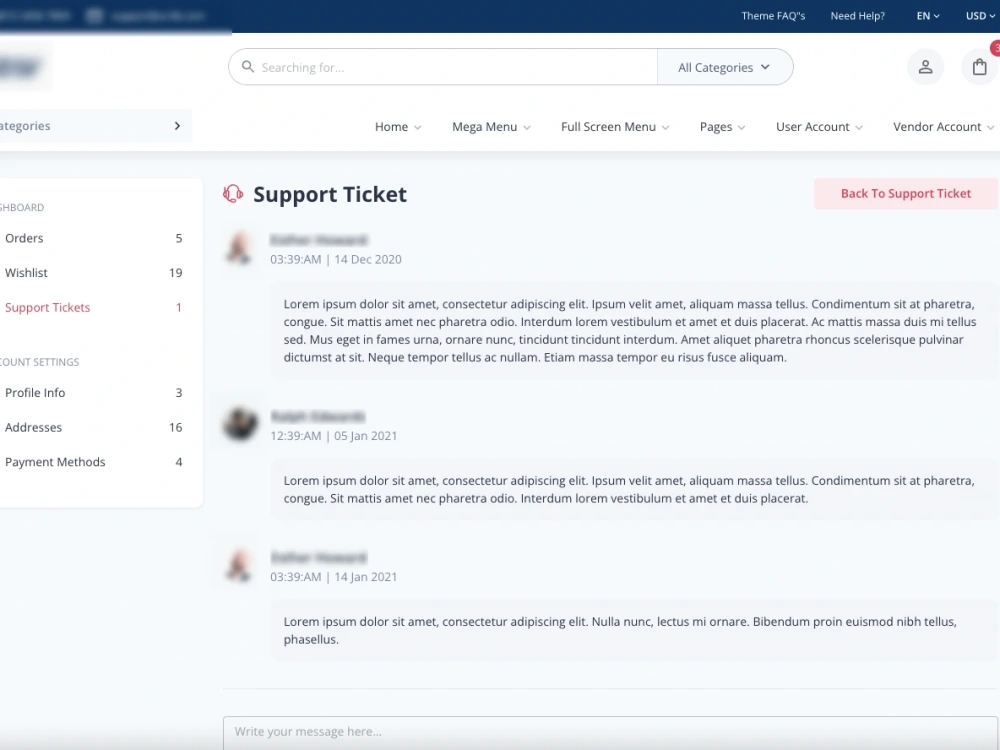The height and width of the screenshot is (750, 1000).
Task: Expand the Categories sidebar chevron
Action: coord(177,126)
